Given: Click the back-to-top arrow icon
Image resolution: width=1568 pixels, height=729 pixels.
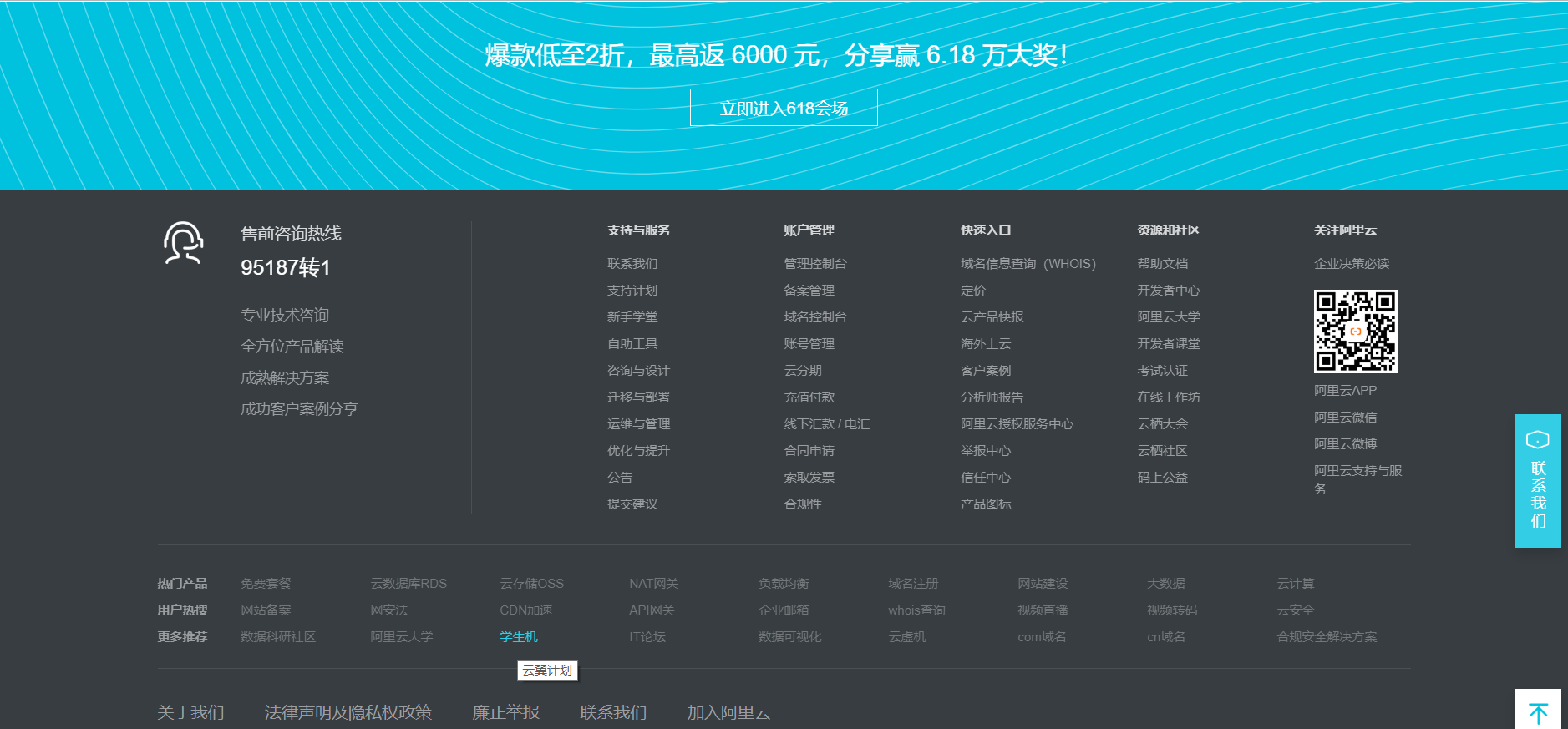Looking at the screenshot, I should pyautogui.click(x=1538, y=713).
